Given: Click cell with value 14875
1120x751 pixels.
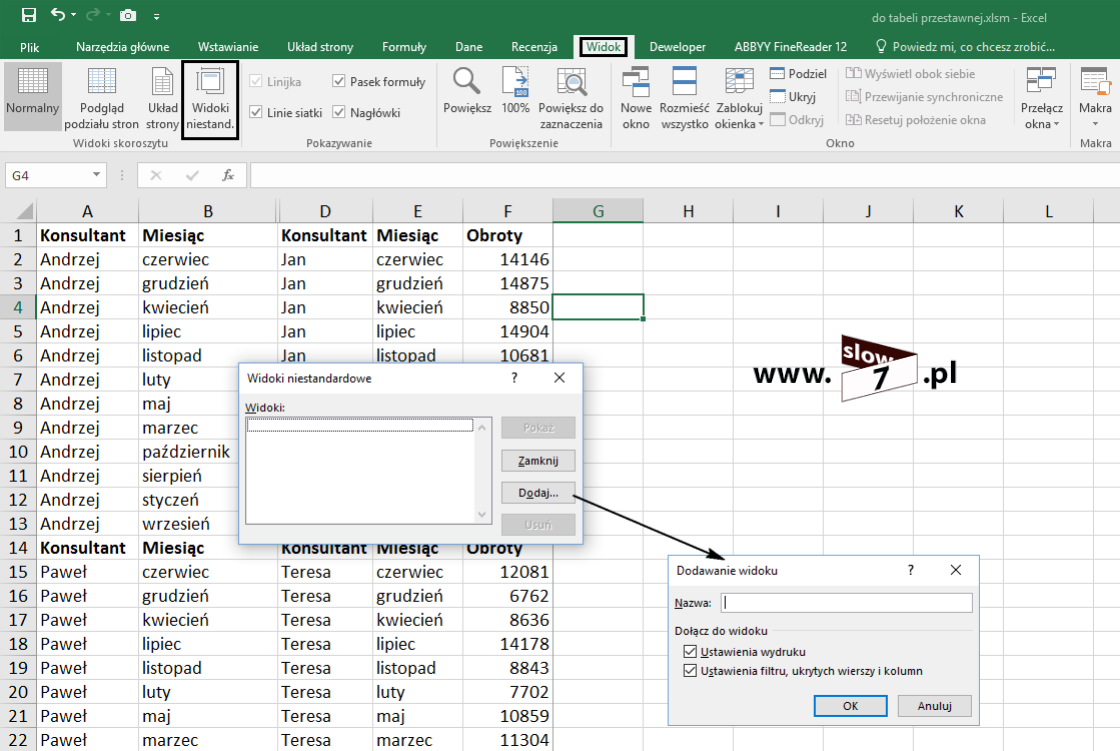Looking at the screenshot, I should 507,284.
